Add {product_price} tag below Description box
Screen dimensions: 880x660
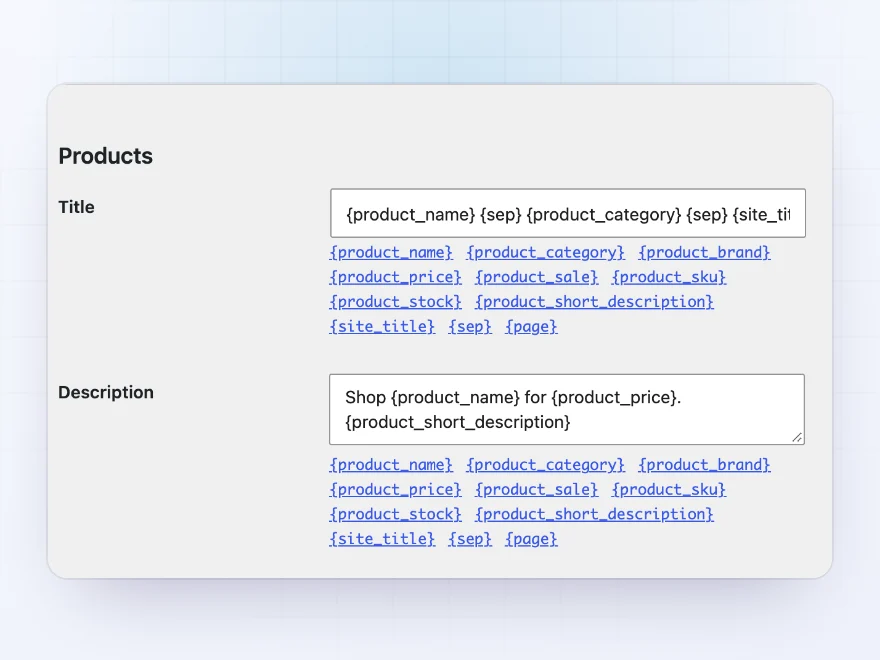[396, 490]
